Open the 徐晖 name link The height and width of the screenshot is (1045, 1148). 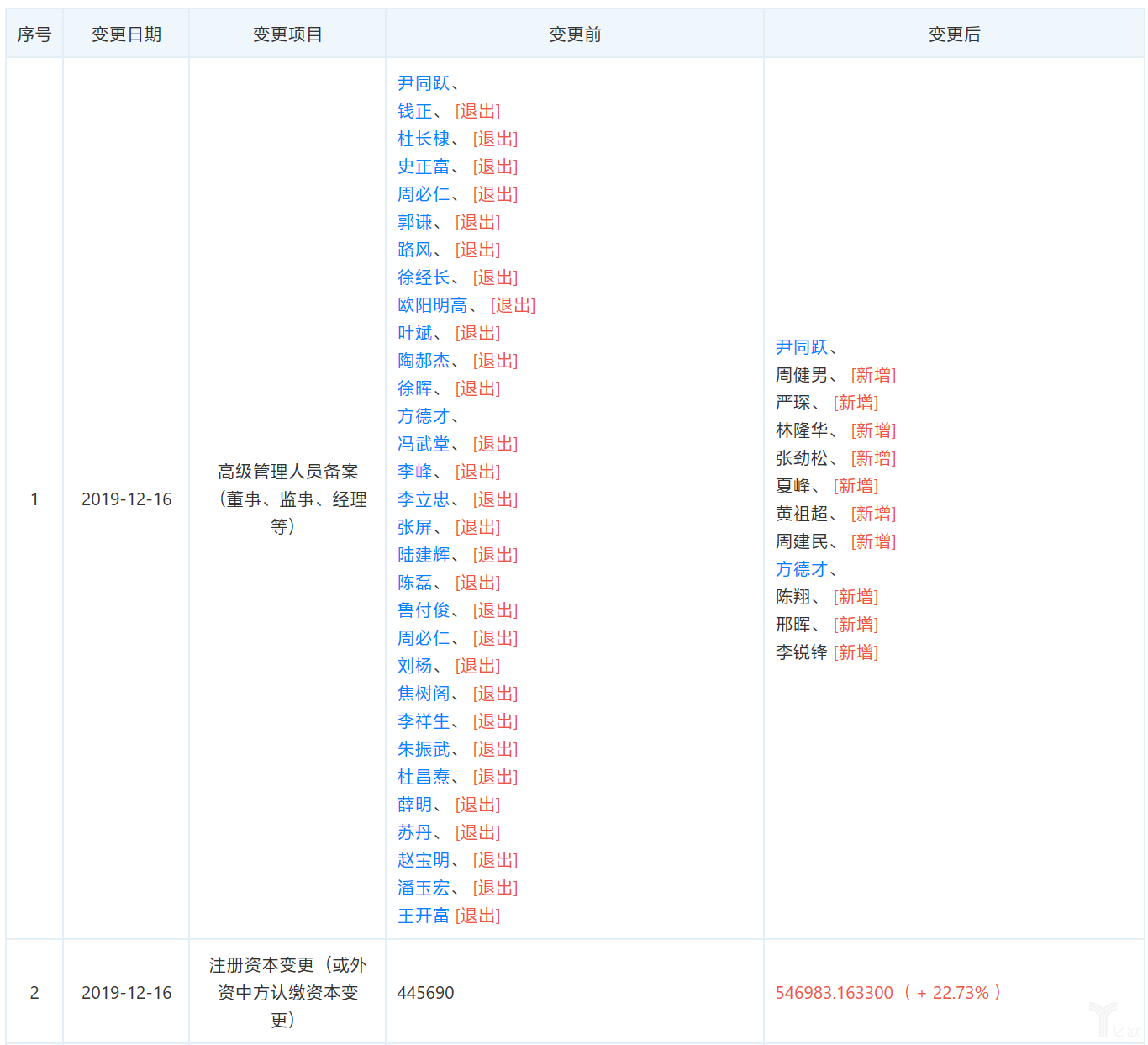pyautogui.click(x=415, y=388)
